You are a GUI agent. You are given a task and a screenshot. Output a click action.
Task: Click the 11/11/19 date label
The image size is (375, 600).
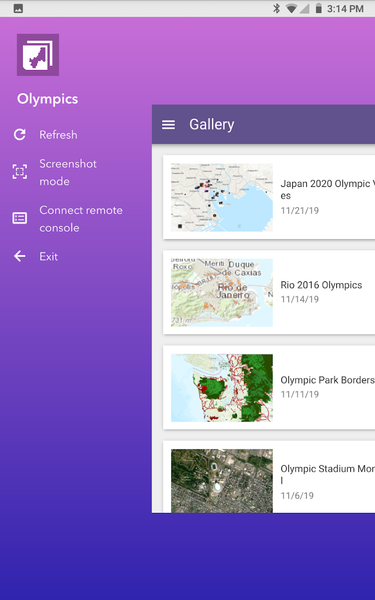(x=300, y=394)
